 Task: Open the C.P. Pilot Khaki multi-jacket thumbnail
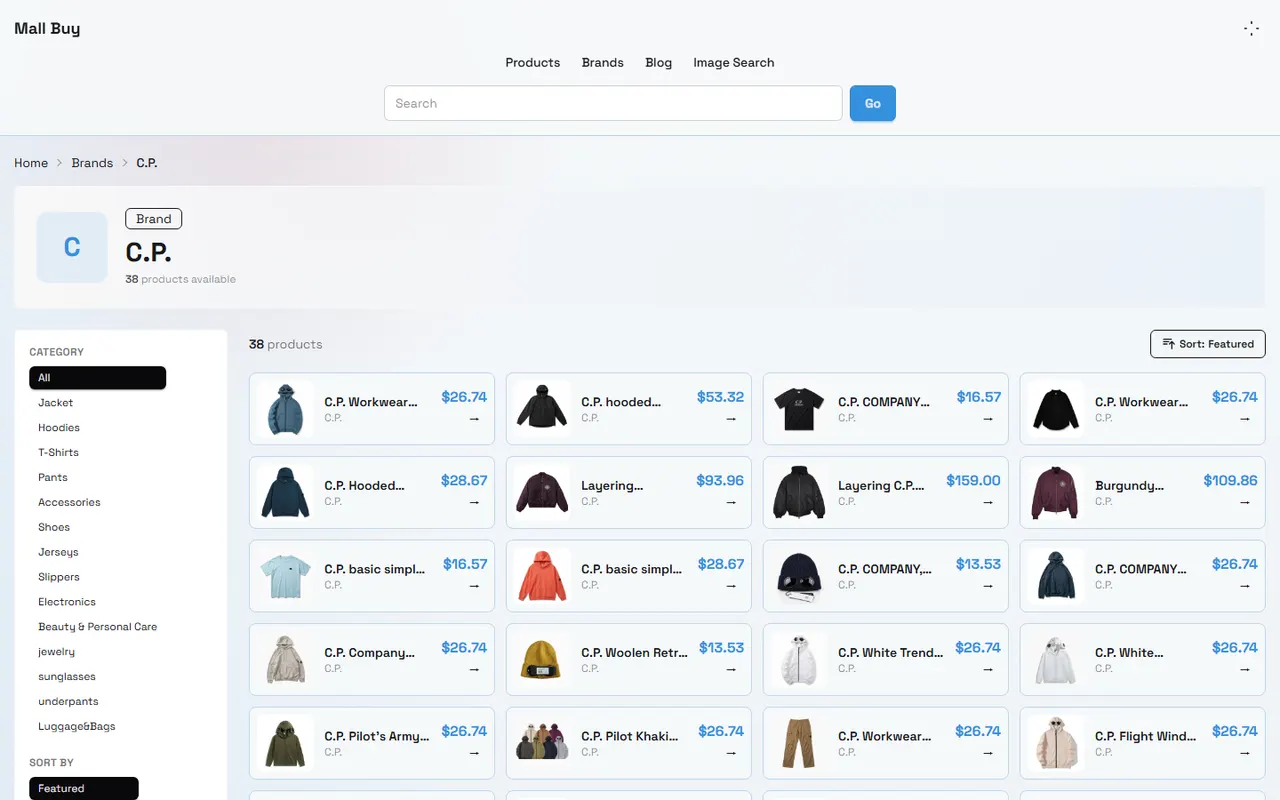click(x=542, y=743)
